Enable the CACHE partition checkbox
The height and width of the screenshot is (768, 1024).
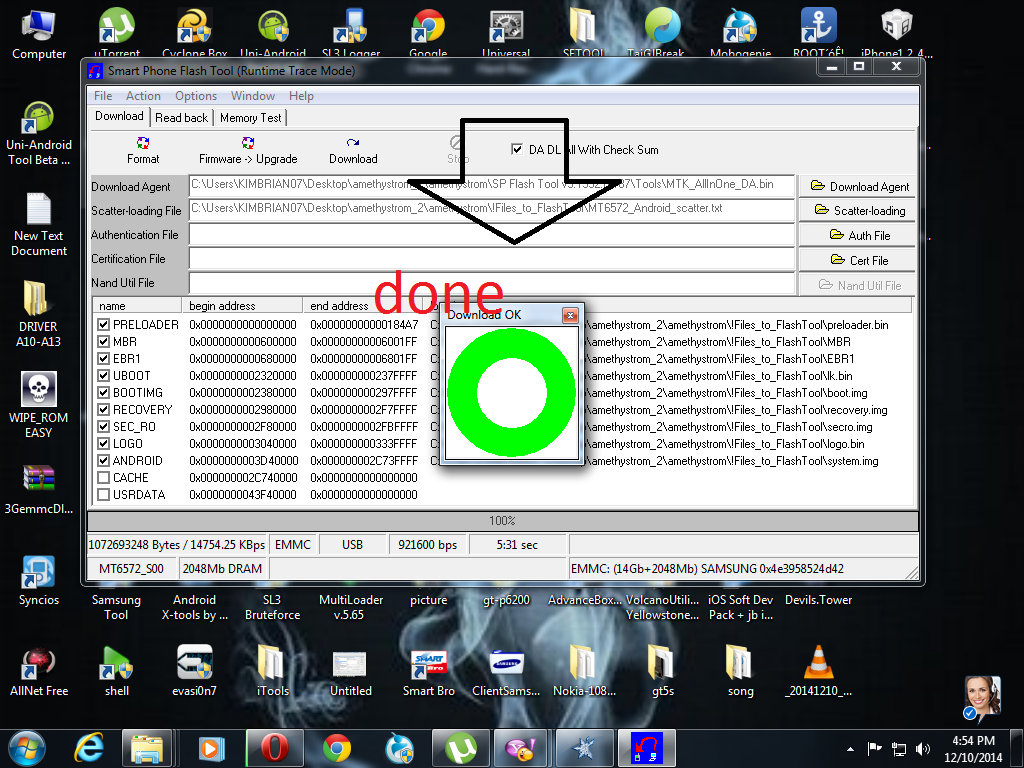pyautogui.click(x=104, y=478)
